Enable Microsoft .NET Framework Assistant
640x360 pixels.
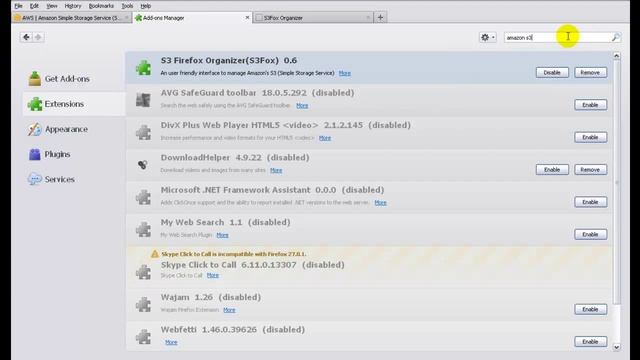point(590,202)
